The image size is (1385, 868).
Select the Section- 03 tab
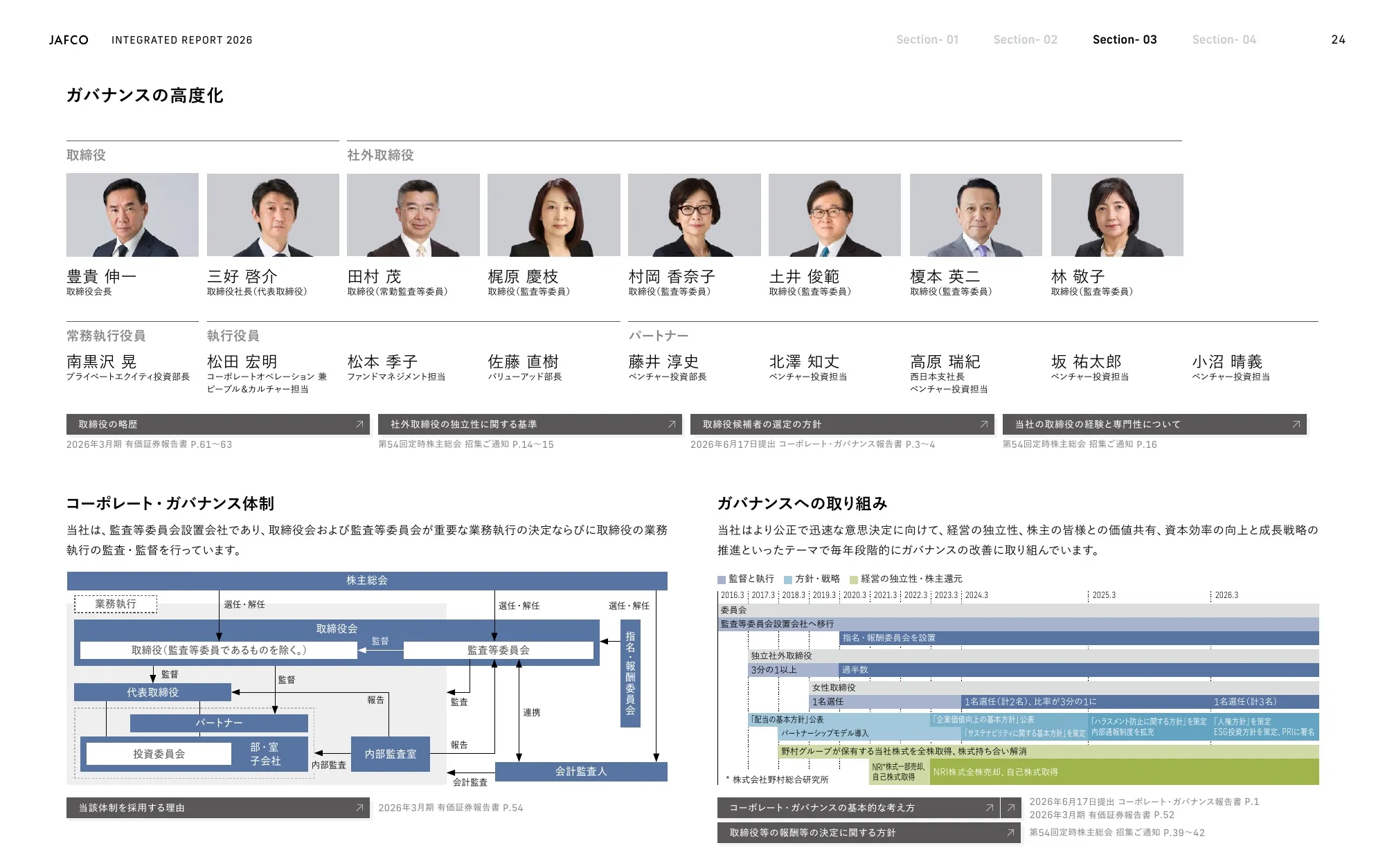pyautogui.click(x=1125, y=39)
